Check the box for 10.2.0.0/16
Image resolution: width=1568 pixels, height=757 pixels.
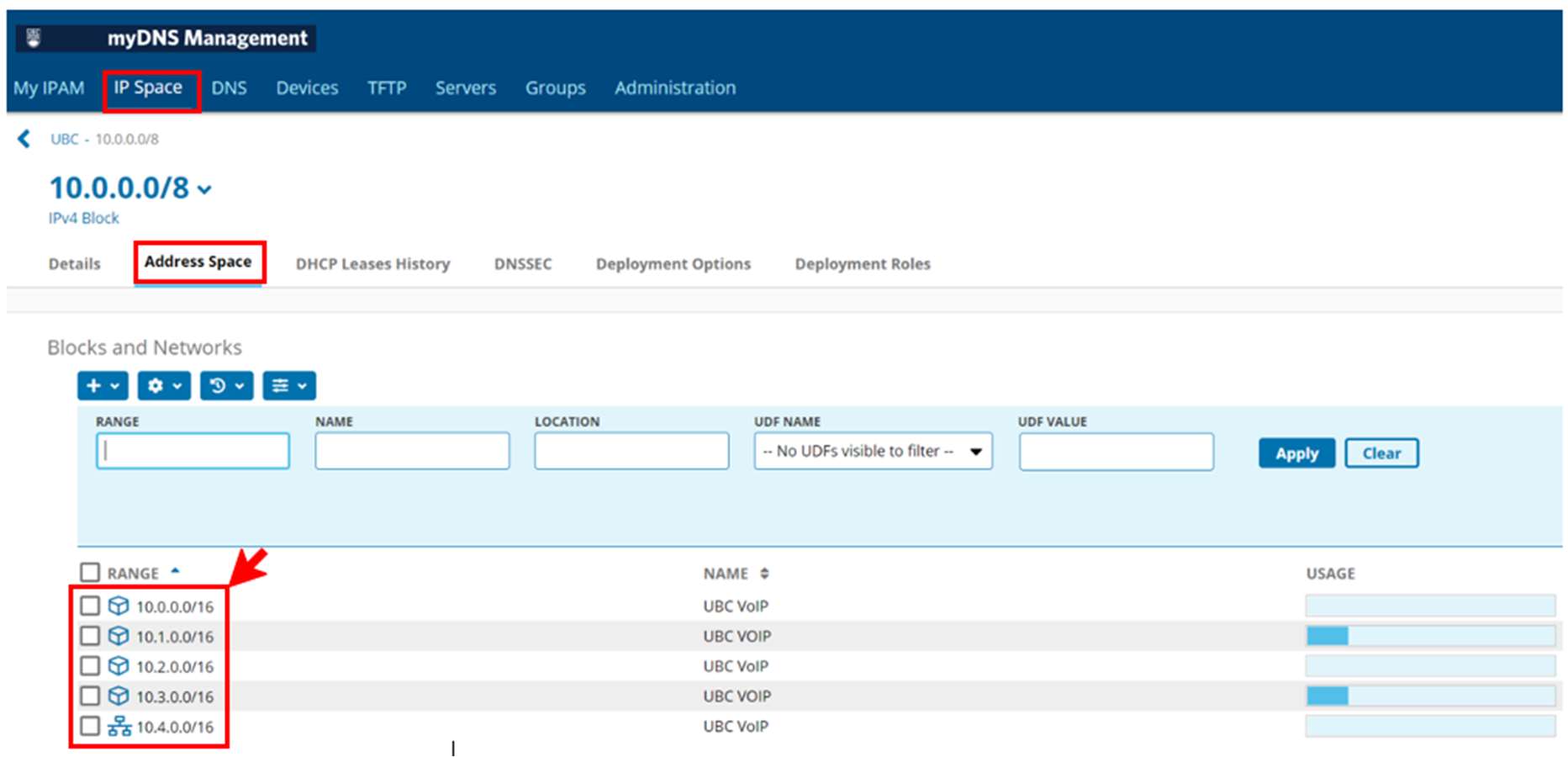tap(90, 666)
